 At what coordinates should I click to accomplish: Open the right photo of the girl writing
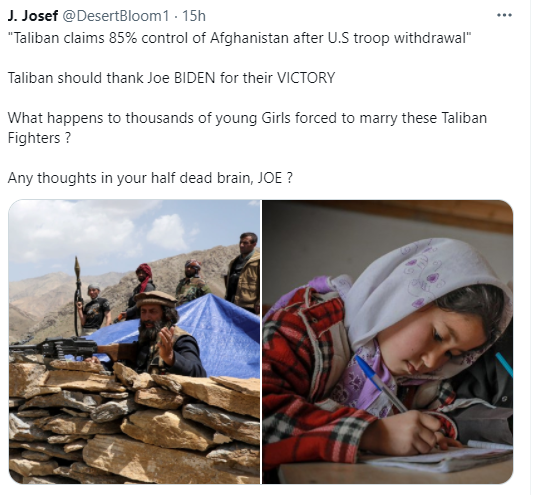[x=387, y=342]
